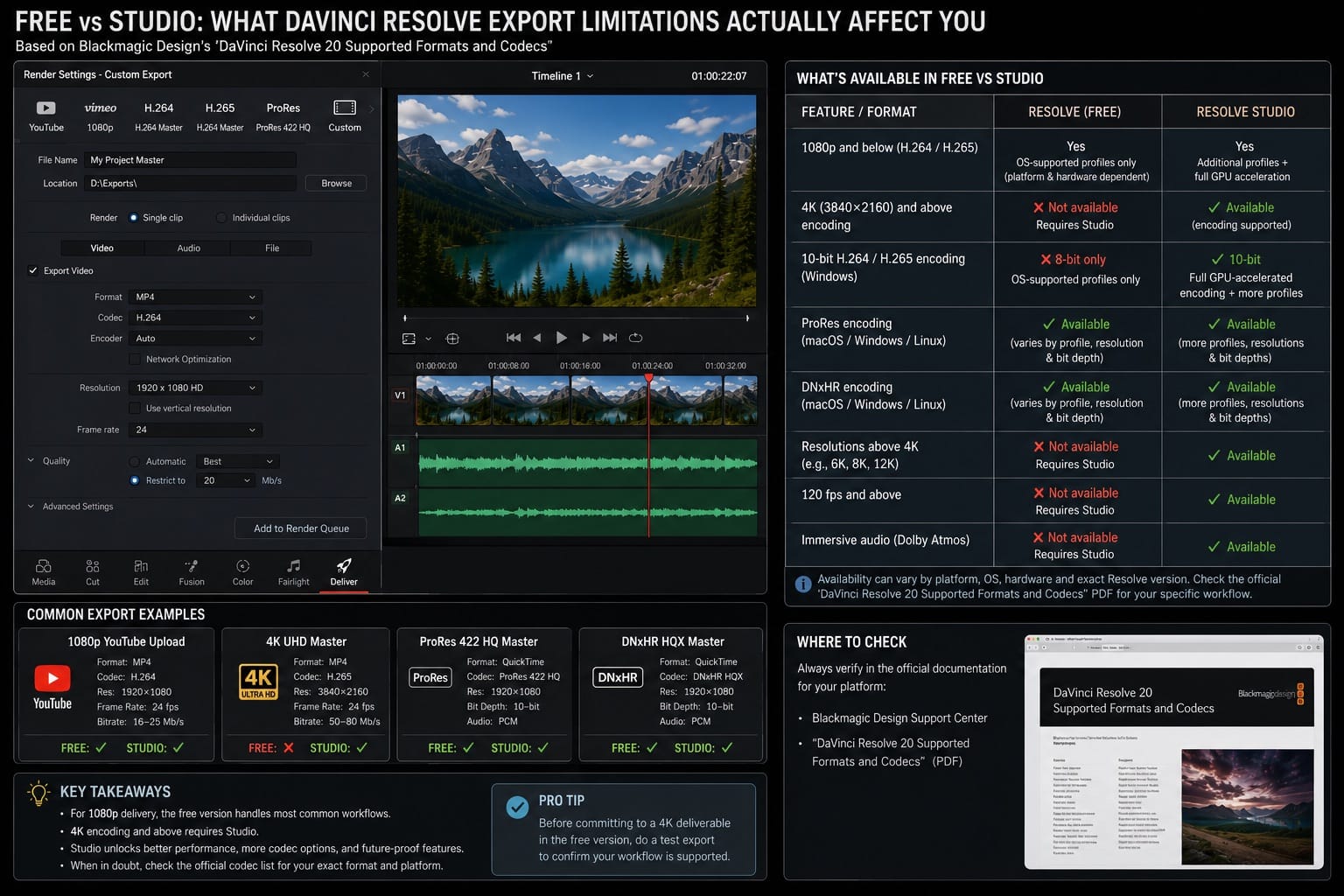1344x896 pixels.
Task: Choose the Custom export preset
Action: coord(345,115)
